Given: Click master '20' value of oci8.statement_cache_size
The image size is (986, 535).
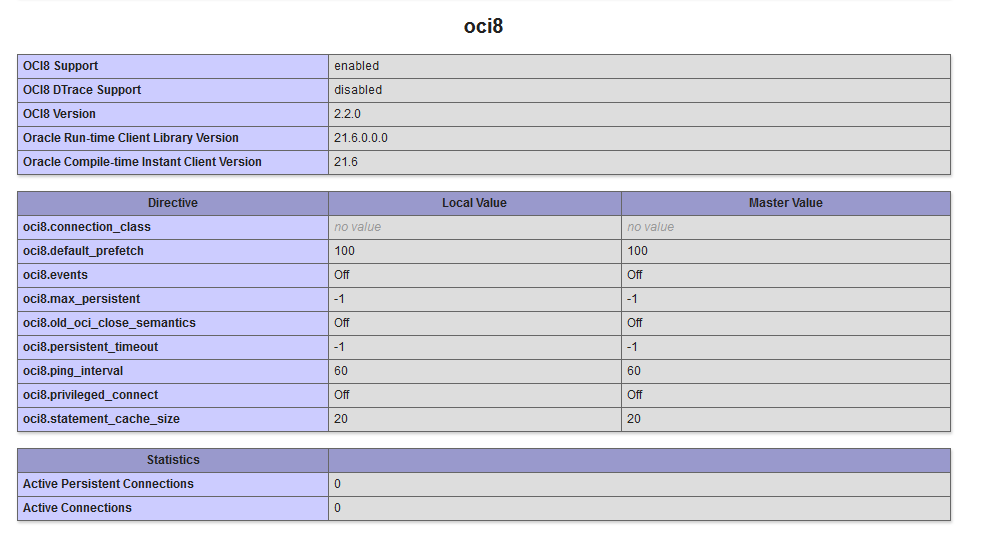Looking at the screenshot, I should pyautogui.click(x=634, y=419).
